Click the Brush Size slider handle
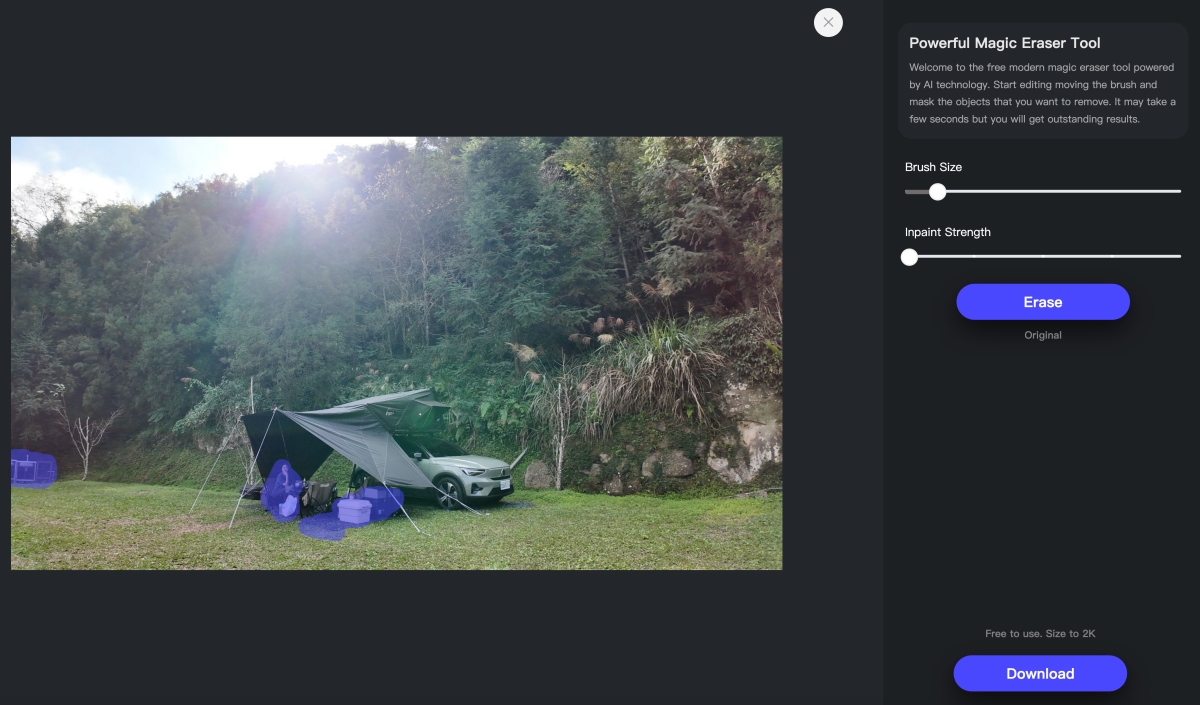Image resolution: width=1200 pixels, height=705 pixels. point(937,191)
